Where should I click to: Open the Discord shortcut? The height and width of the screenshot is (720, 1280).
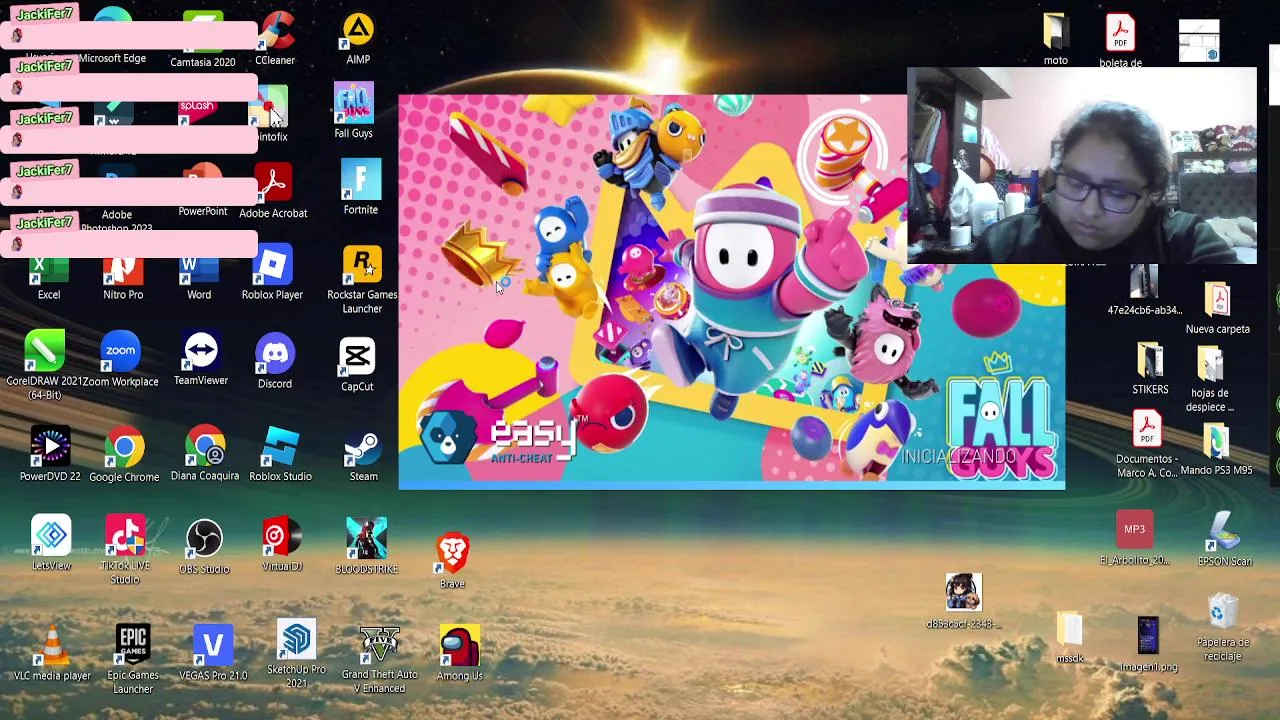(x=275, y=362)
